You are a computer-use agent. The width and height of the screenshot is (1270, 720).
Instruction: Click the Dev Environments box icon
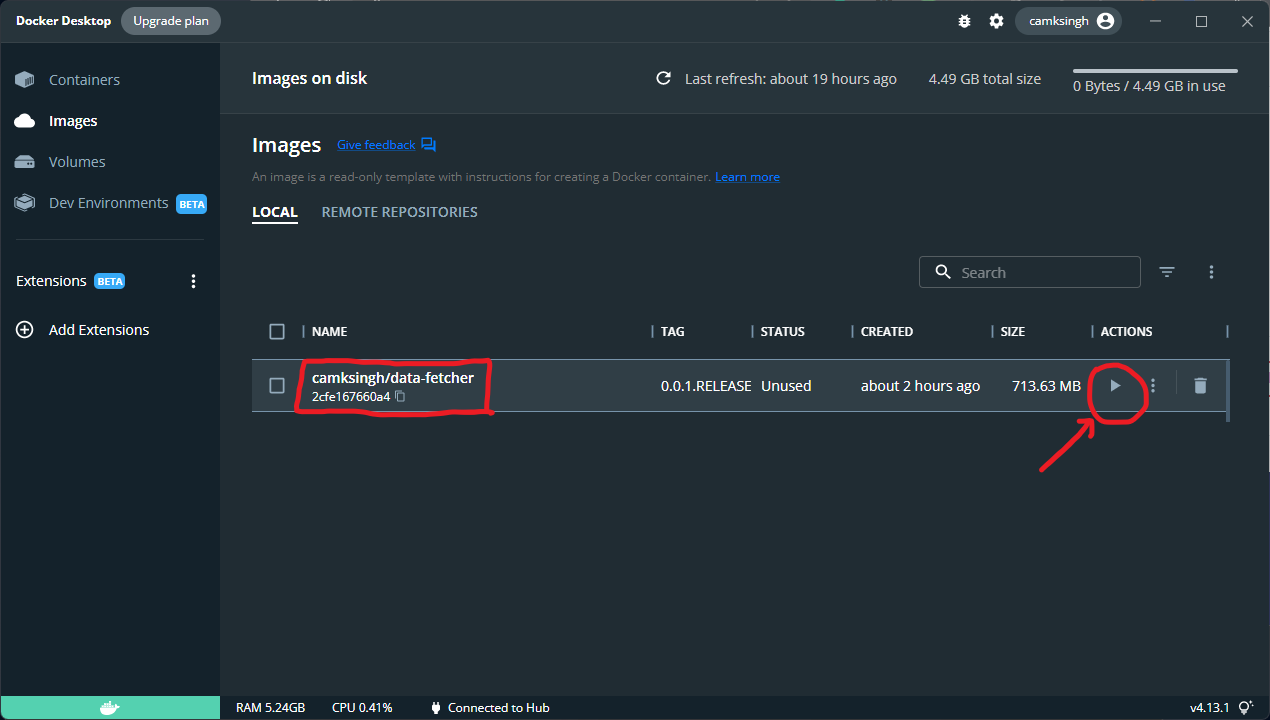(x=25, y=203)
